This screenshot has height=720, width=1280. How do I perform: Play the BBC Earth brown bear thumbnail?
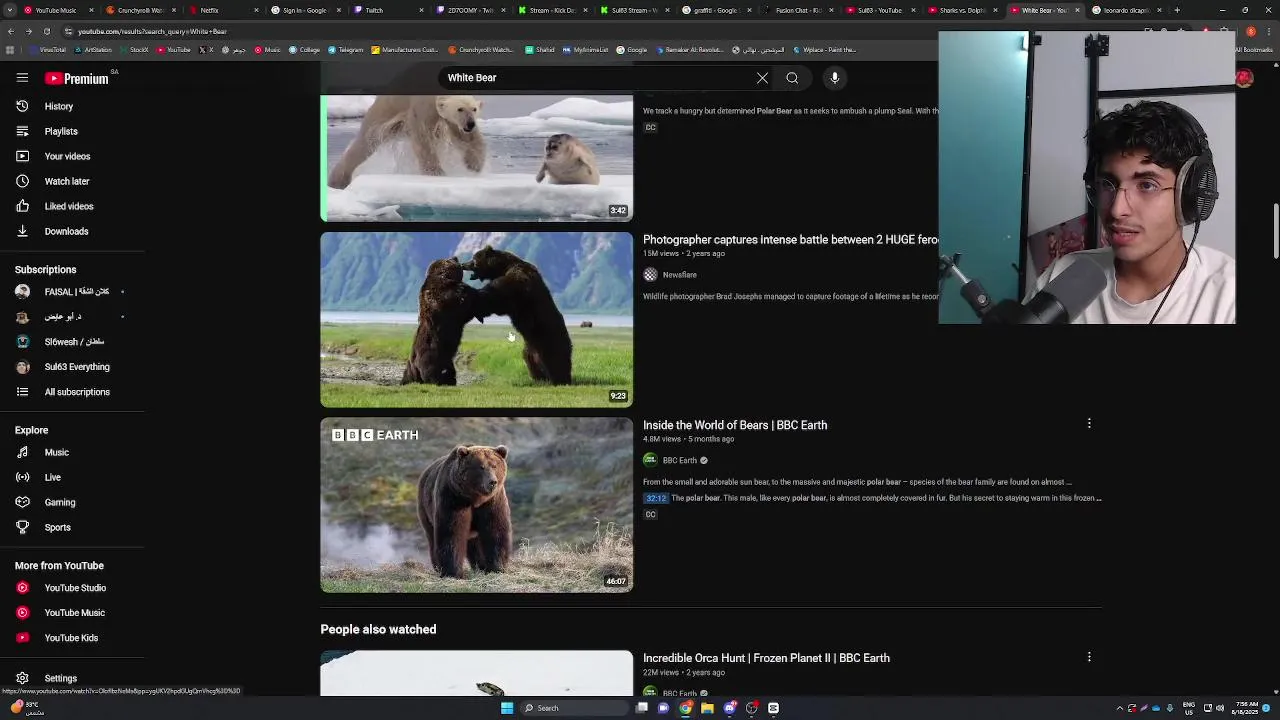[x=476, y=505]
